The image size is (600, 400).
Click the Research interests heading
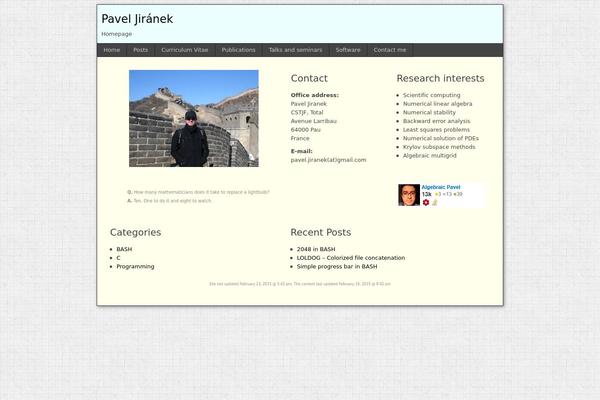point(440,78)
